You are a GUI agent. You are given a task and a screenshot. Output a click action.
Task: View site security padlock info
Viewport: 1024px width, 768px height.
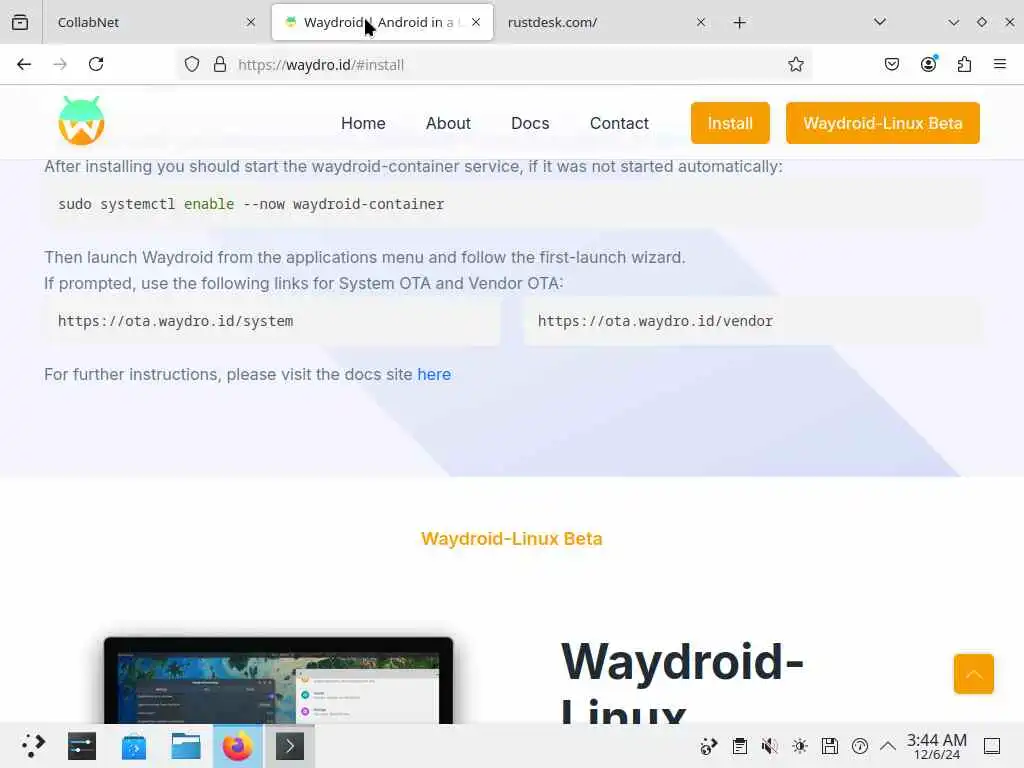[x=220, y=64]
